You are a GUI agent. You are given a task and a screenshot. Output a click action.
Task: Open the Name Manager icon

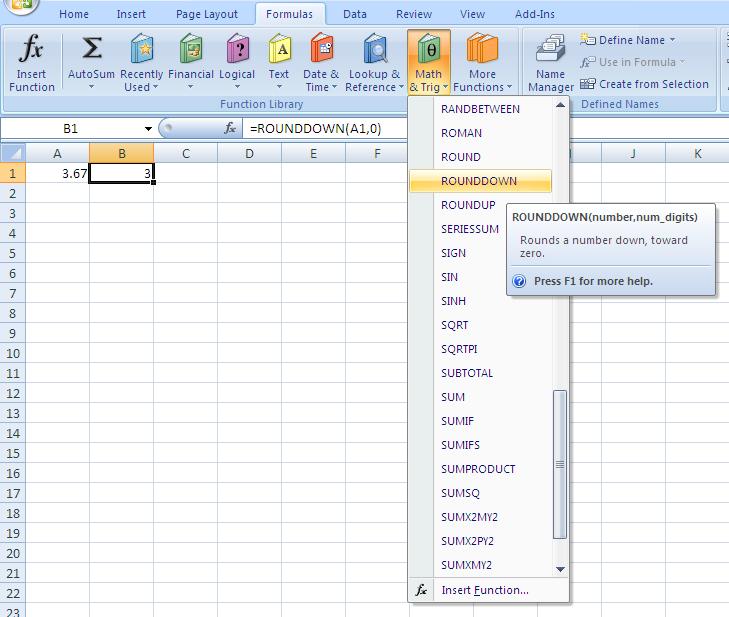click(550, 48)
